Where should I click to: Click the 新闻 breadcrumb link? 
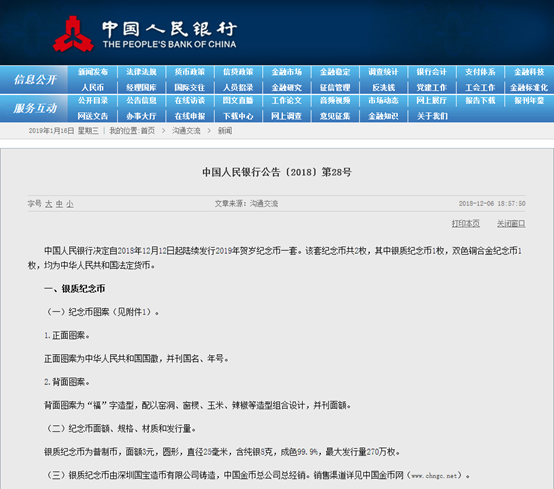point(225,131)
